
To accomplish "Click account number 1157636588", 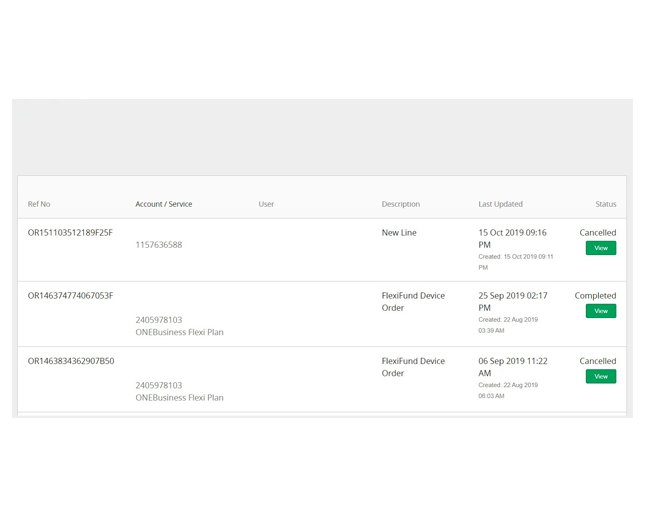I will pyautogui.click(x=159, y=245).
